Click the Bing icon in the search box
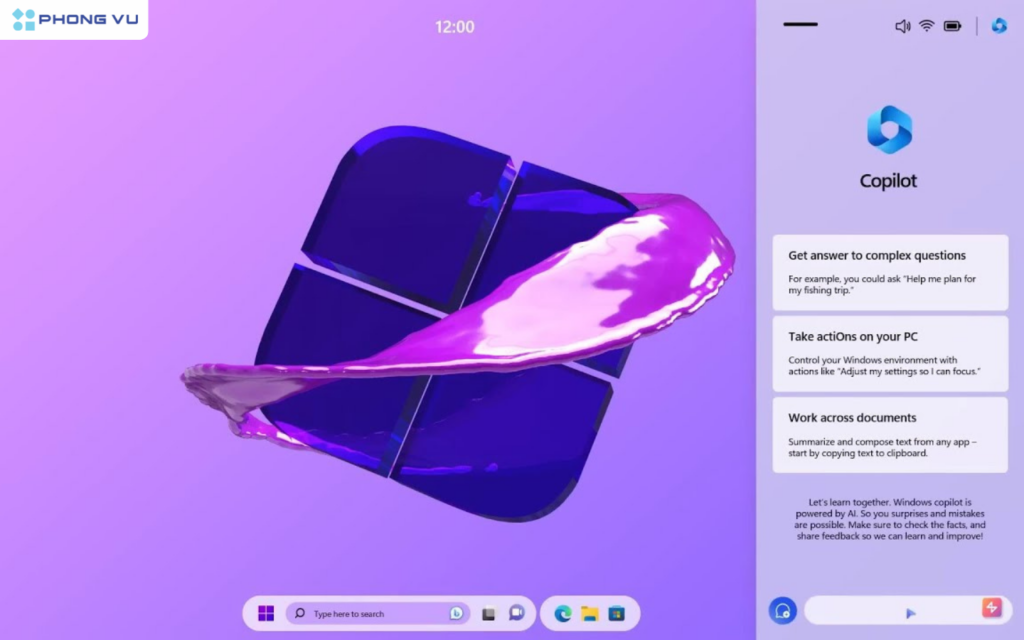This screenshot has width=1024, height=640. pyautogui.click(x=456, y=613)
